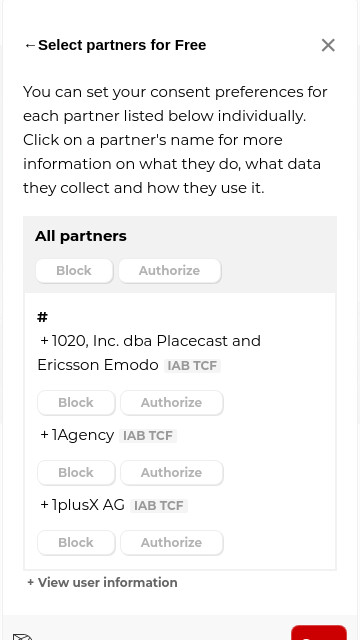The width and height of the screenshot is (360, 640).
Task: Click the red button at bottom right
Action: coord(319,633)
